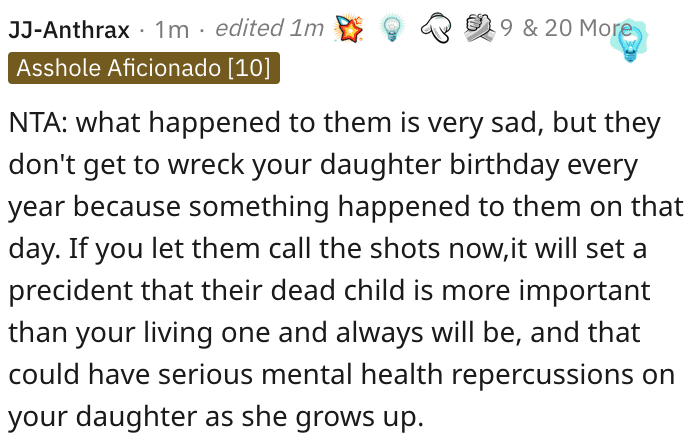The height and width of the screenshot is (448, 690).
Task: Click the large glowing blue lightbulb icon
Action: pyautogui.click(x=630, y=41)
